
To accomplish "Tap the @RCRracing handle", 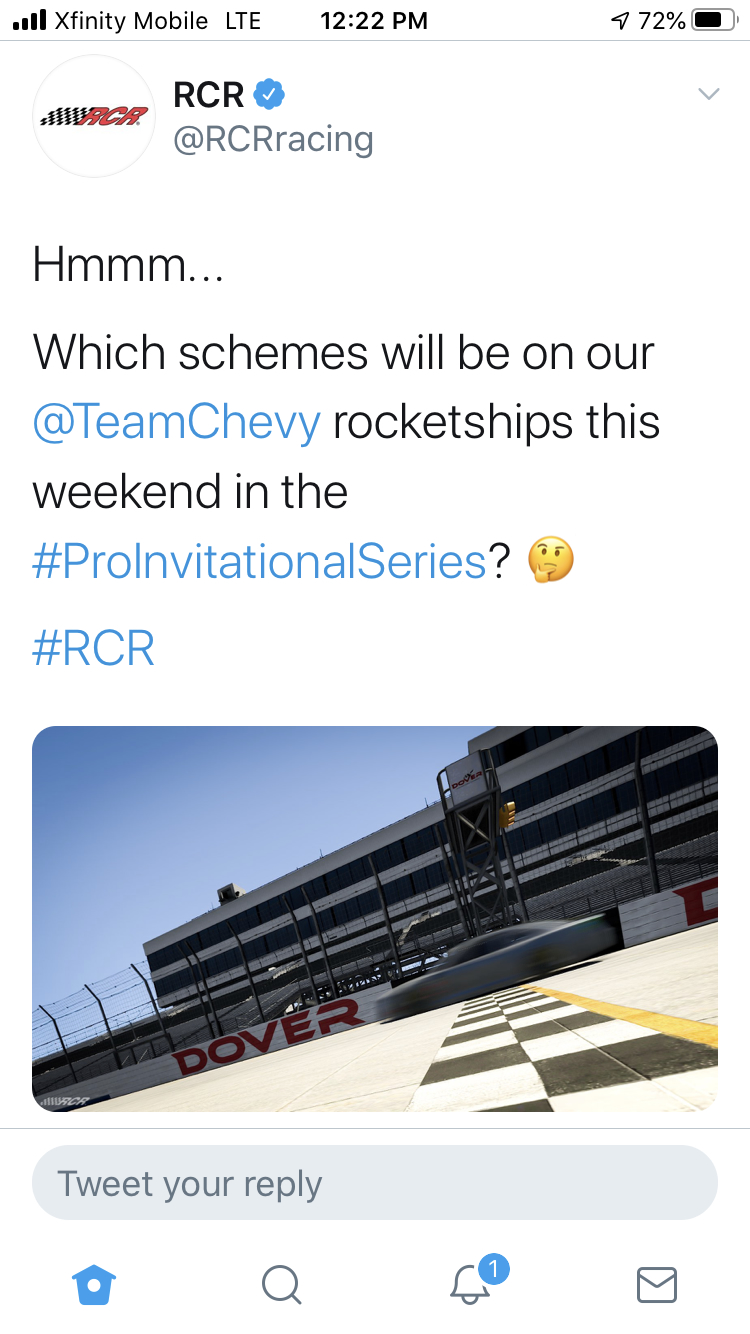I will click(x=273, y=139).
